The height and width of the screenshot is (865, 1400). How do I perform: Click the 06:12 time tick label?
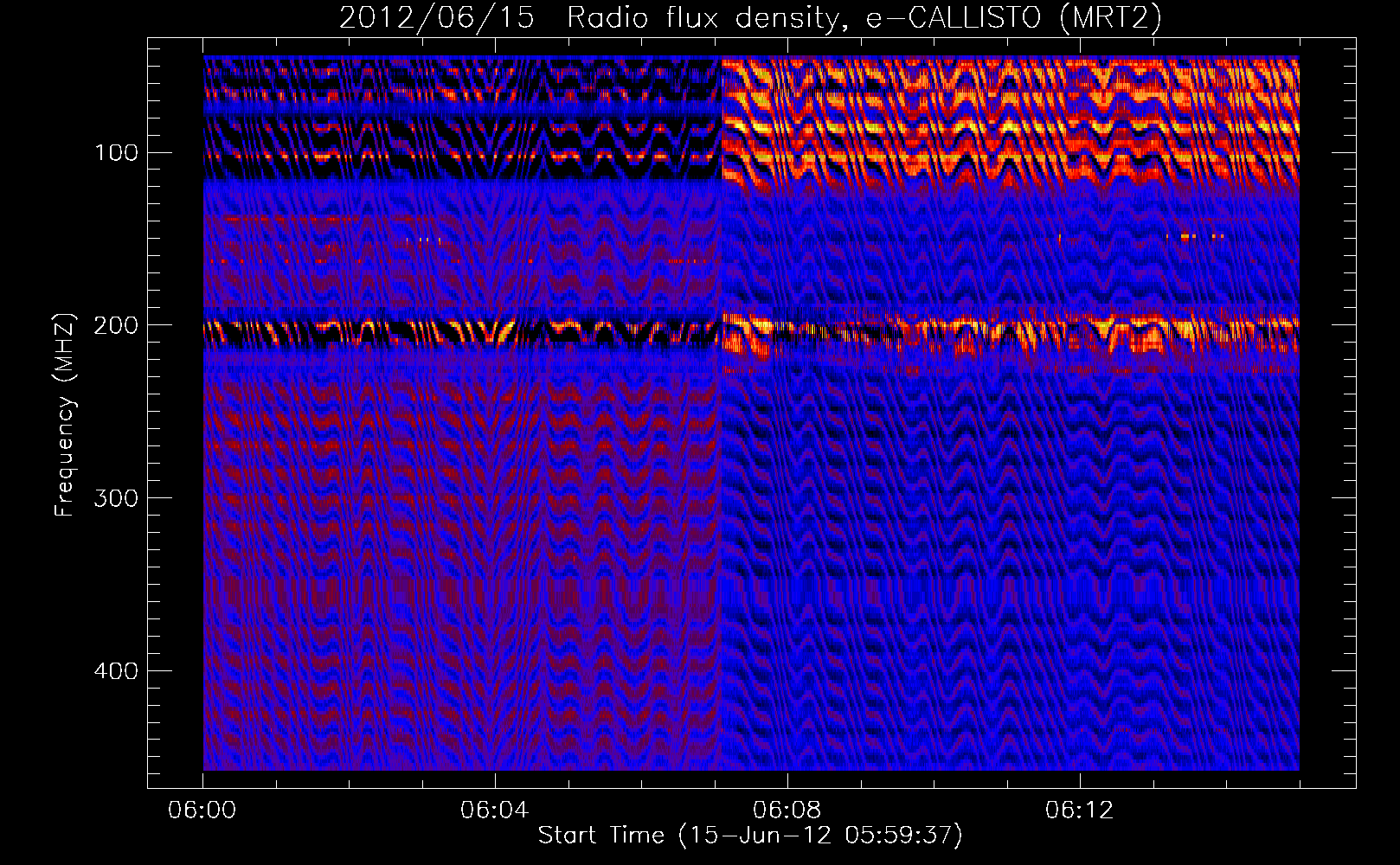tap(1080, 810)
